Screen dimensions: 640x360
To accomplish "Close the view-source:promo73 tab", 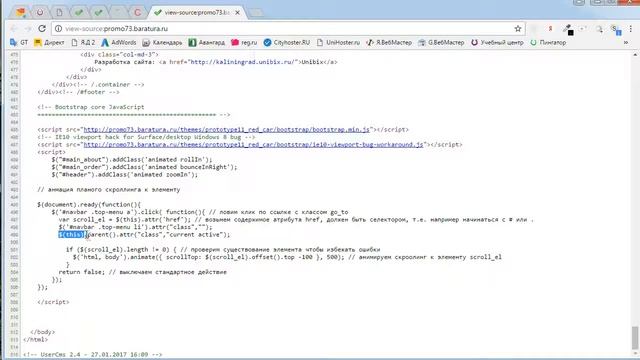I will coord(237,12).
